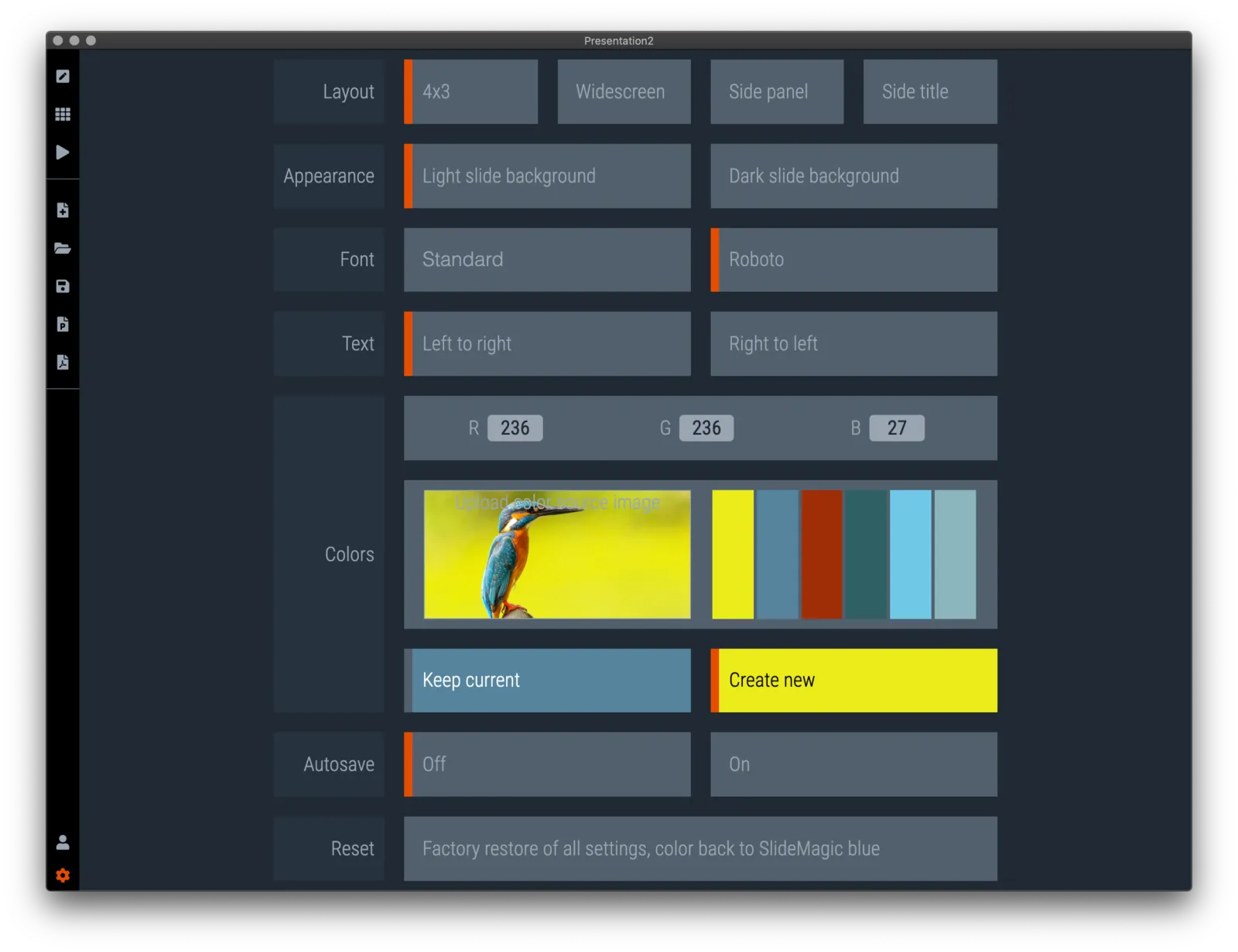Click the Font row label
This screenshot has width=1238, height=952.
pyautogui.click(x=329, y=259)
